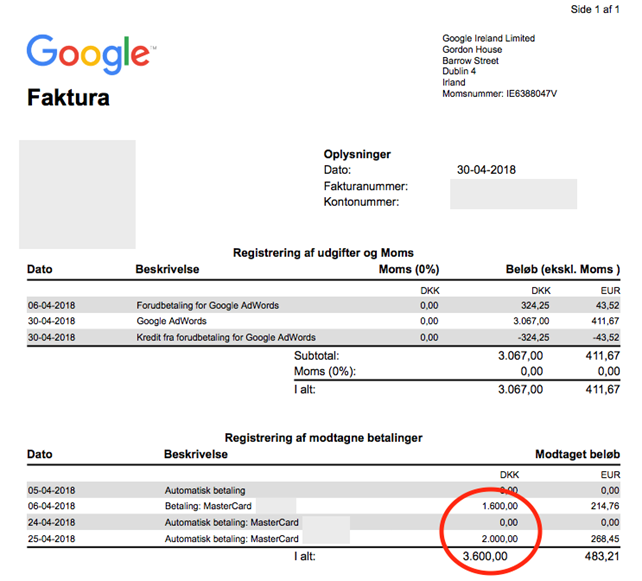
Task: Select "Betaling: MasterCard" description
Action: tap(208, 506)
